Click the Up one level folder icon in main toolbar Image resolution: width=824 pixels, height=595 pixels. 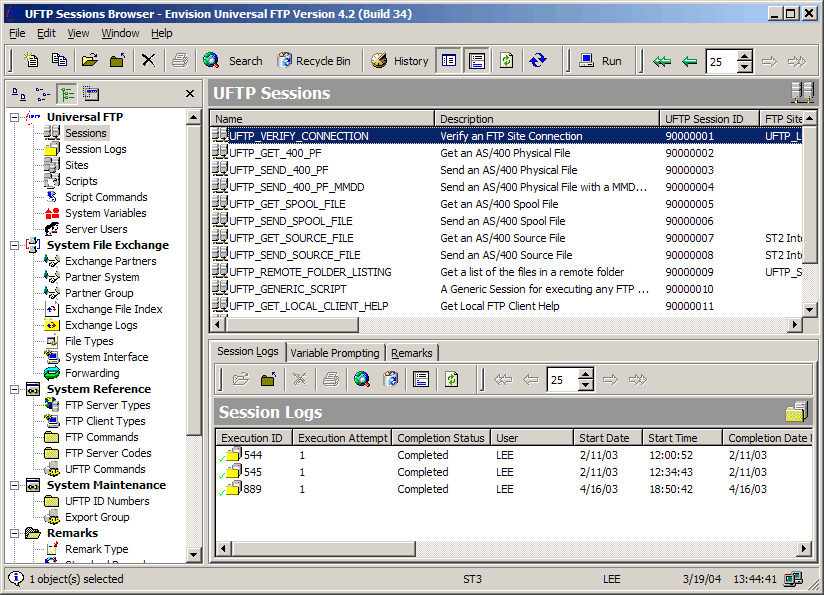coord(117,61)
